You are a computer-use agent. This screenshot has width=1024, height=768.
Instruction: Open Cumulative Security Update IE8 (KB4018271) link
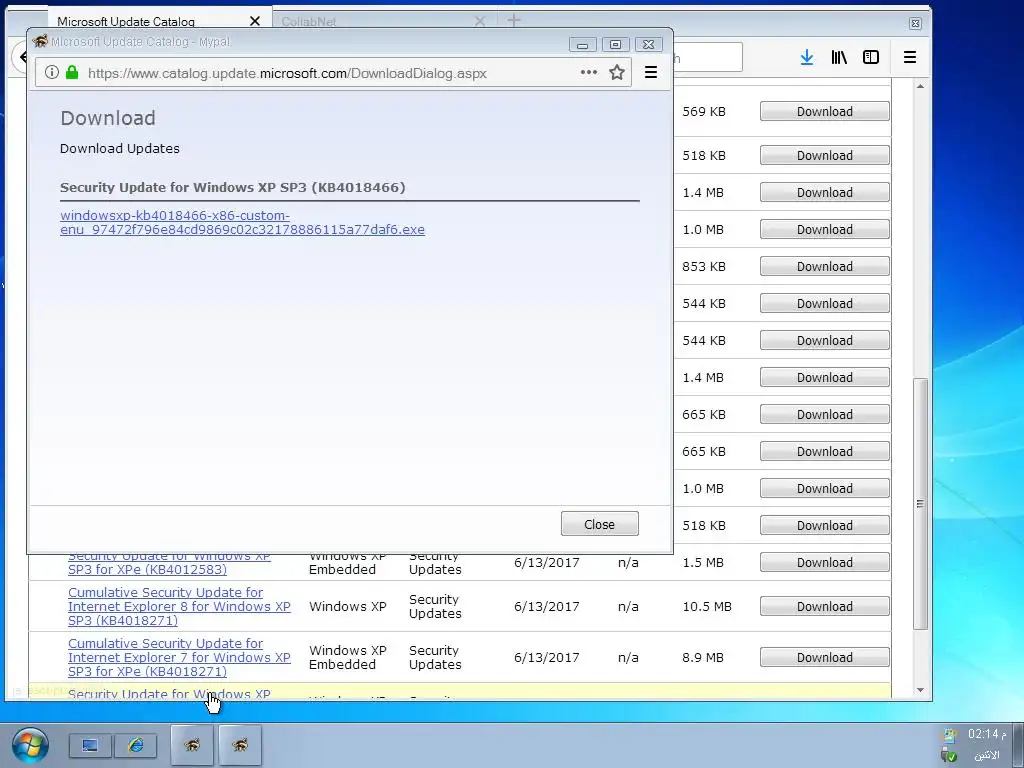(x=179, y=607)
